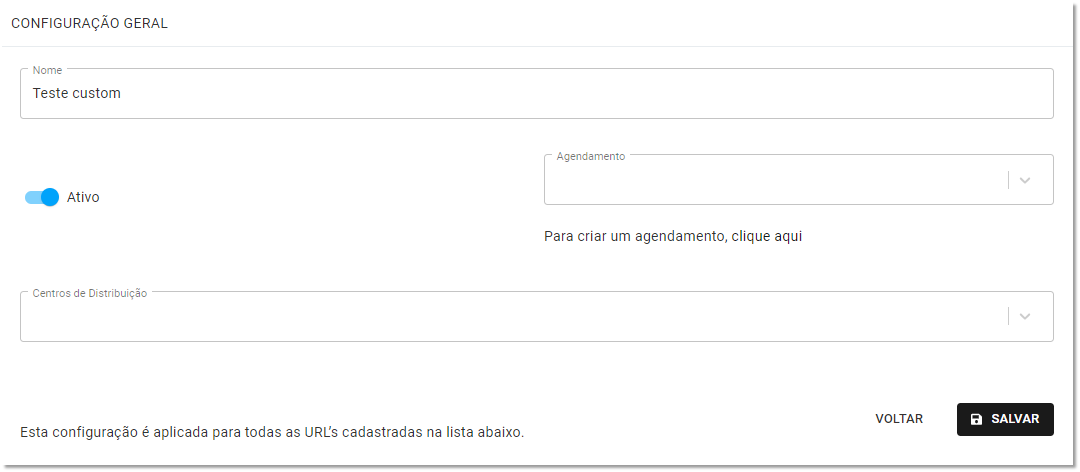Click the 'Teste custom' text in Nome
Image resolution: width=1080 pixels, height=472 pixels.
coord(76,93)
